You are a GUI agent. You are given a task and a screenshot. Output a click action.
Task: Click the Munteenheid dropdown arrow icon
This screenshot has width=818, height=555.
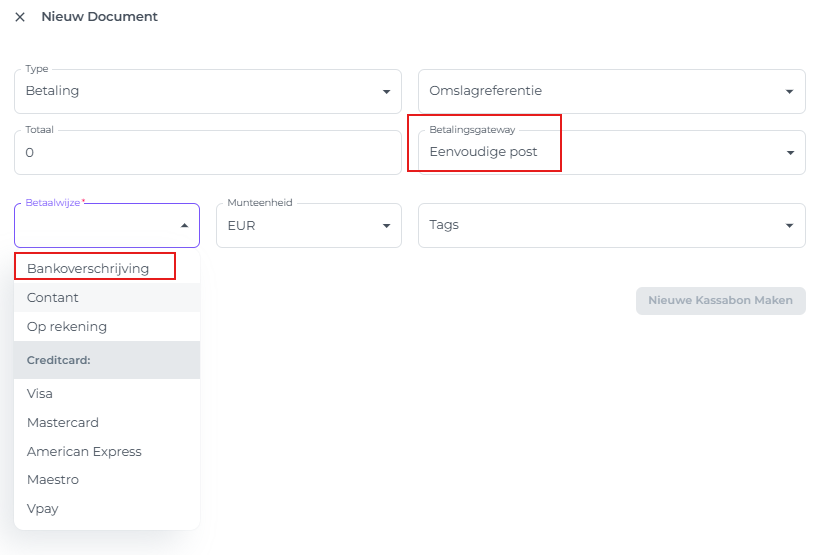click(386, 226)
